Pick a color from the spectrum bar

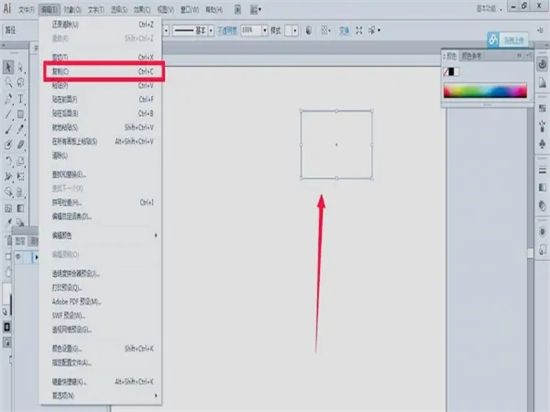[x=485, y=90]
